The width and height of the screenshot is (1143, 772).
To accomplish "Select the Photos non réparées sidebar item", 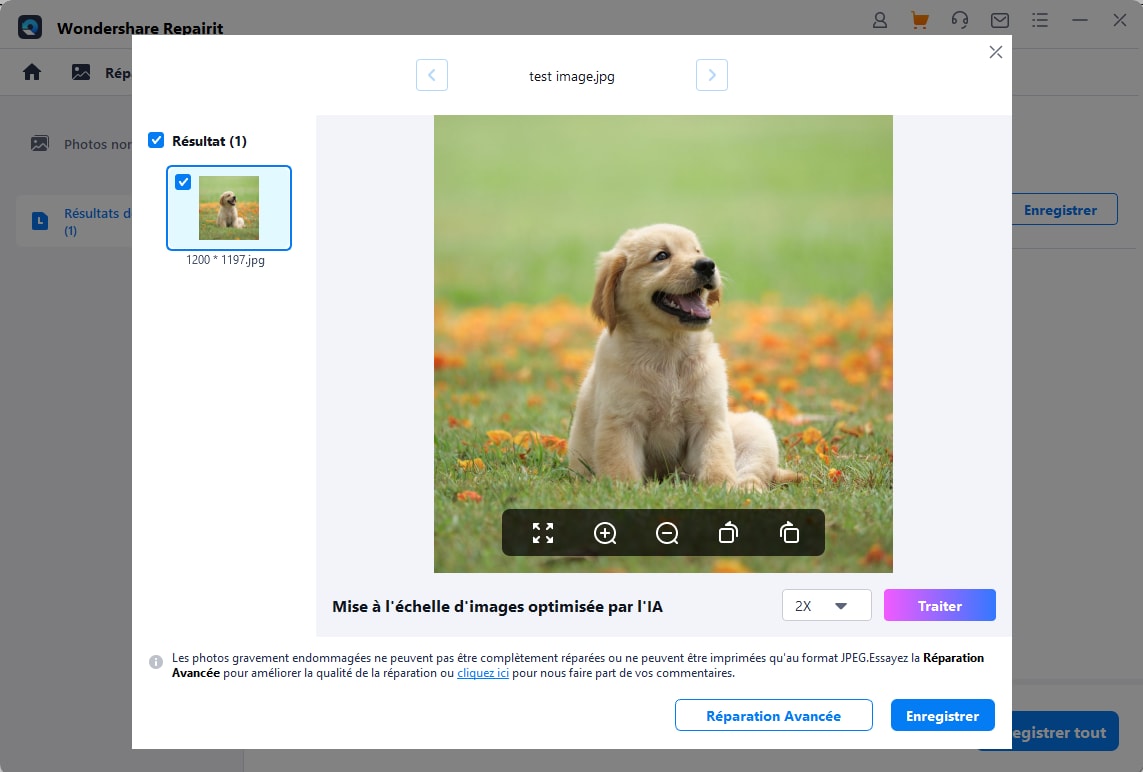I will point(79,144).
